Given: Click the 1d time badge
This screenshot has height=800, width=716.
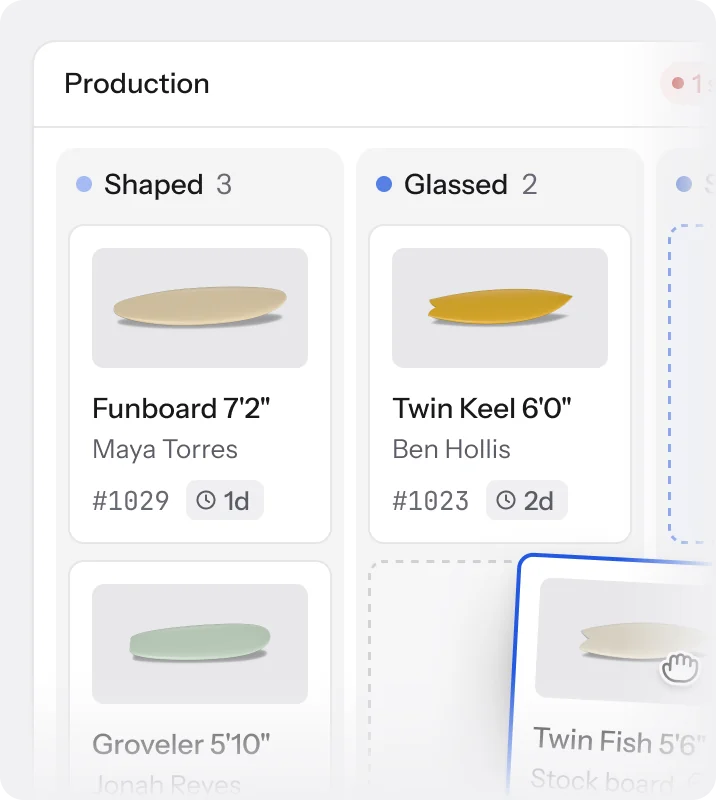Looking at the screenshot, I should (225, 500).
